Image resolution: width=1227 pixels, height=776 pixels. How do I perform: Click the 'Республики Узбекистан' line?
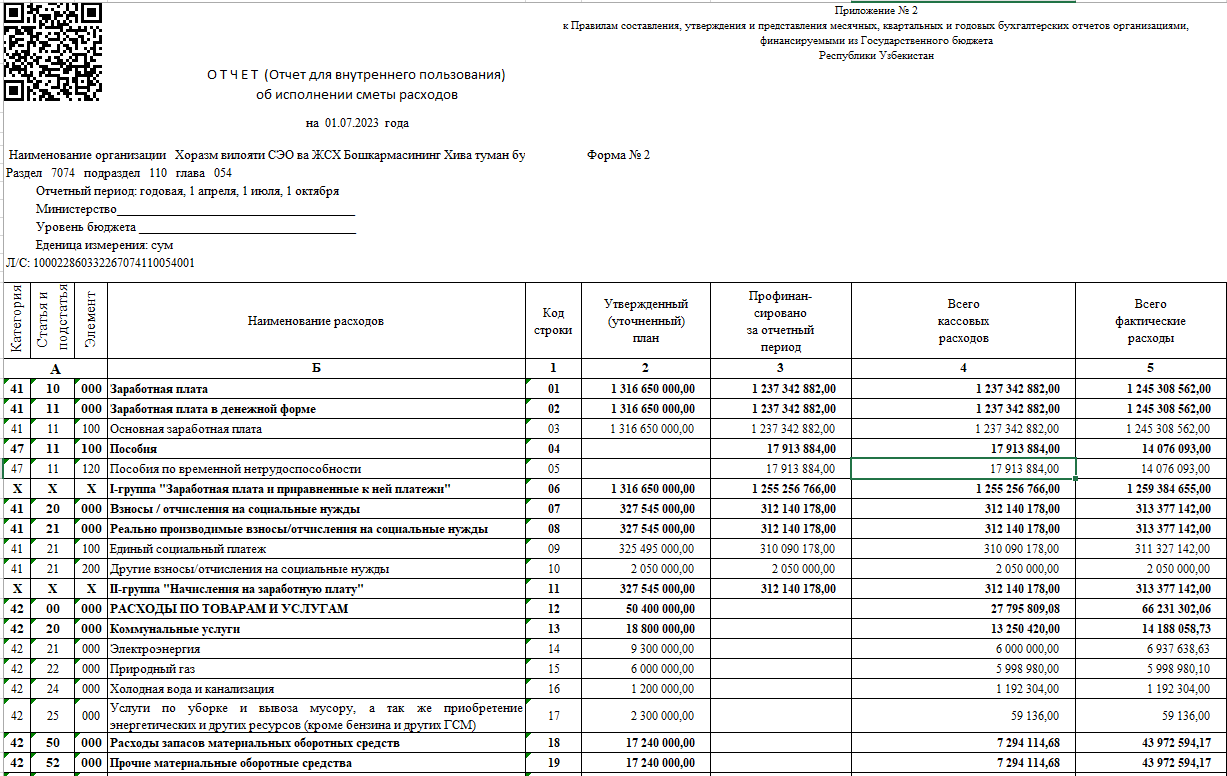[876, 56]
